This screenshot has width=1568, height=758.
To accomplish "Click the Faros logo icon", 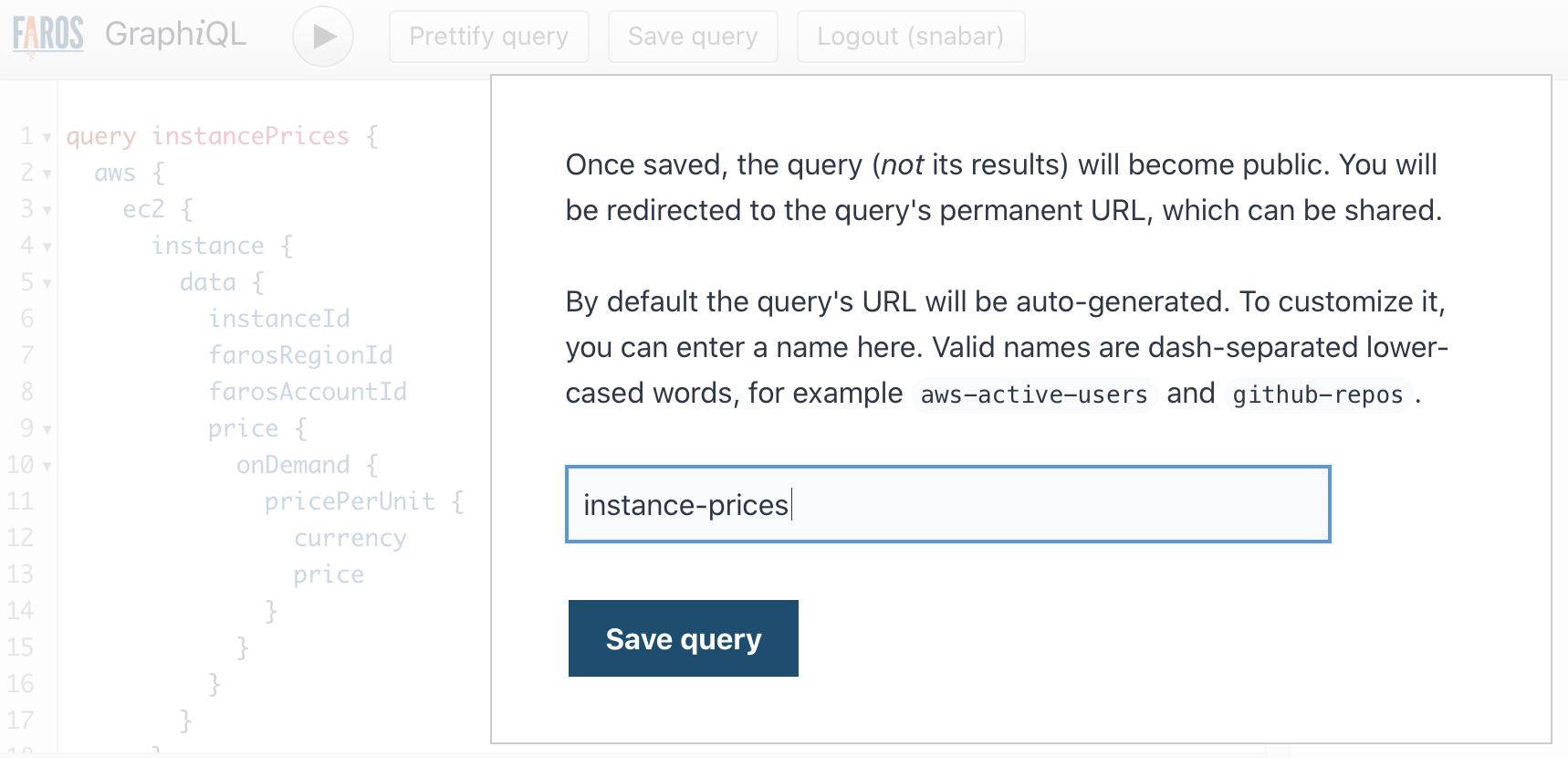I will tap(47, 35).
